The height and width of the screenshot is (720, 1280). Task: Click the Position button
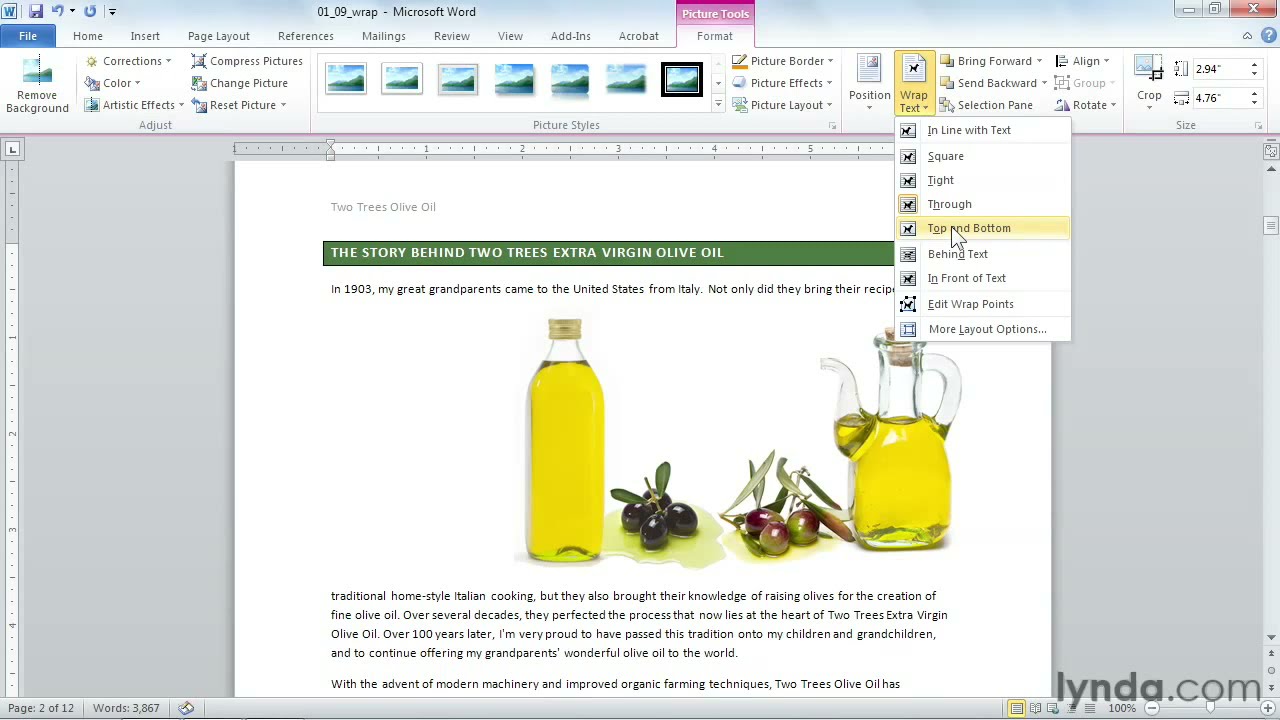pos(869,84)
